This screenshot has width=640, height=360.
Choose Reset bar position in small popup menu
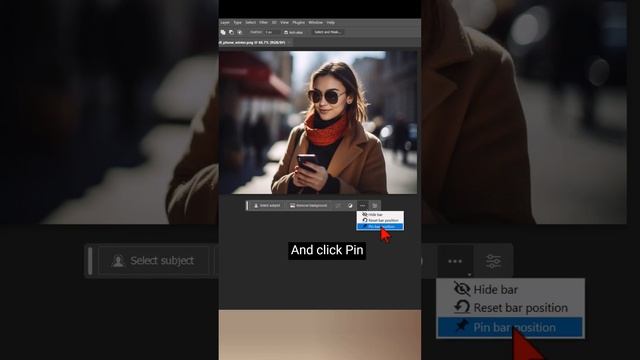(x=380, y=220)
